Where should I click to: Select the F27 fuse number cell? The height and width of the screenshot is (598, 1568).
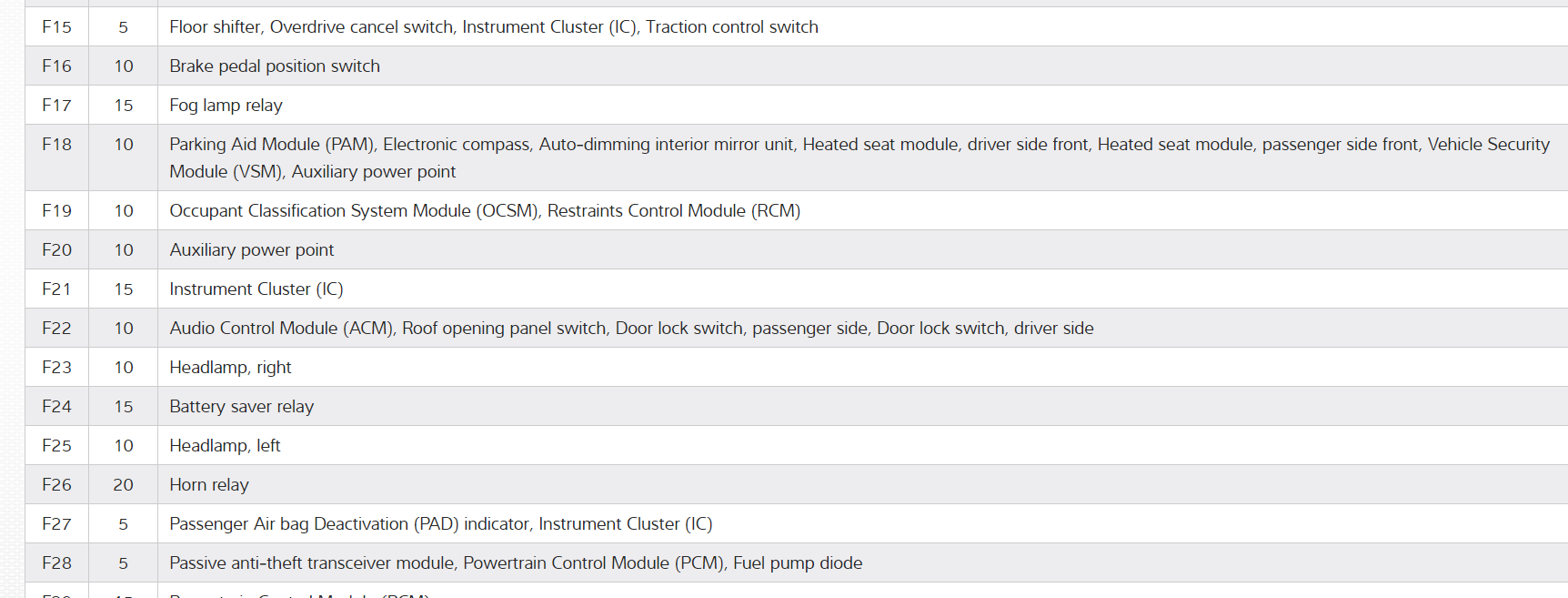pyautogui.click(x=56, y=524)
